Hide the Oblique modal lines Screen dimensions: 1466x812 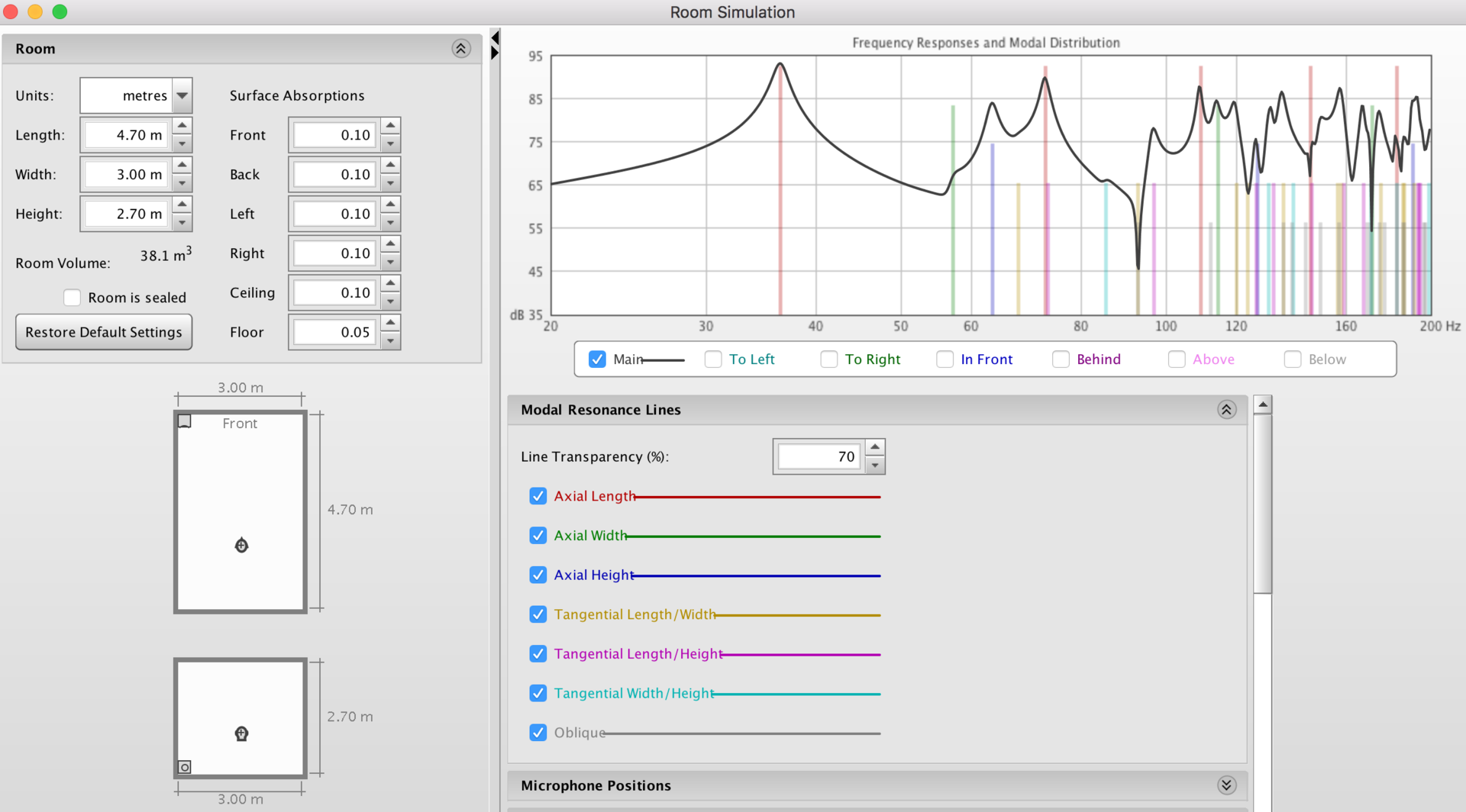[x=538, y=733]
